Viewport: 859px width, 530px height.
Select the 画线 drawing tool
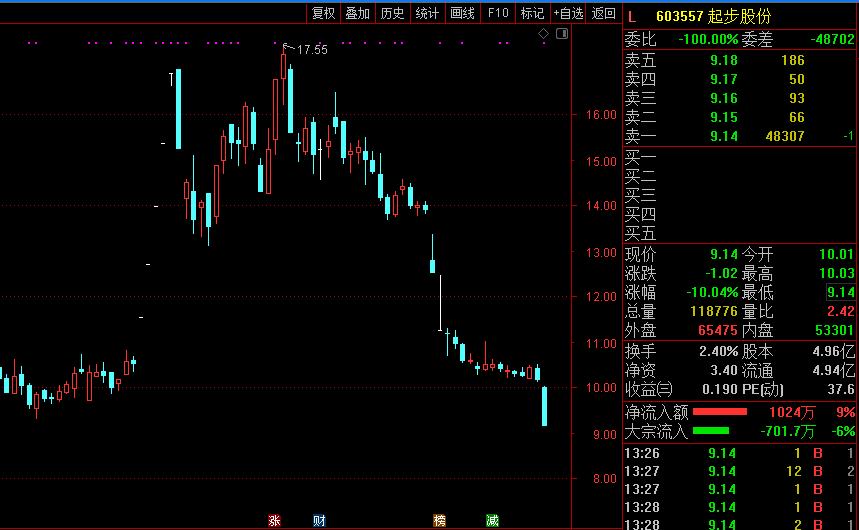[462, 13]
